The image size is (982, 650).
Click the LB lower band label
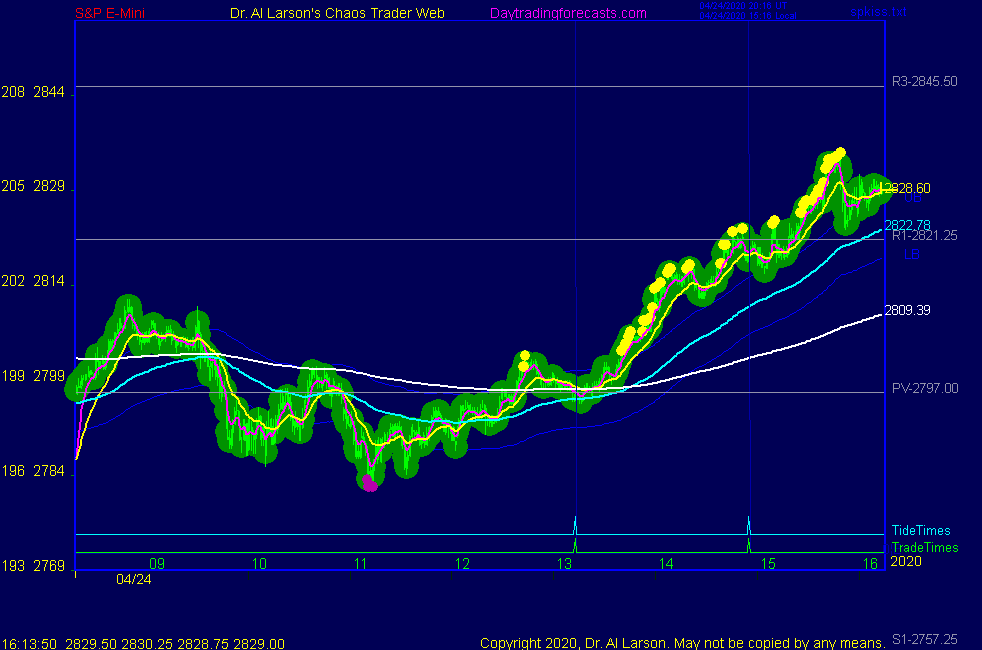(x=912, y=254)
